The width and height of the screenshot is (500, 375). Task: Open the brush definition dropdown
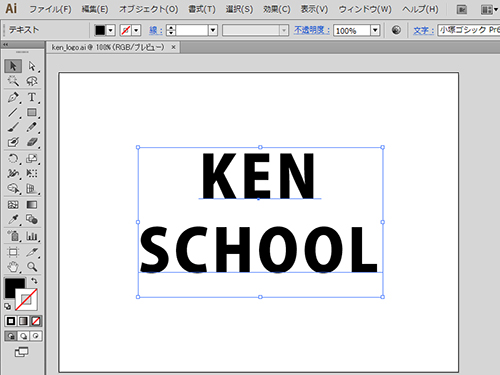[x=284, y=30]
